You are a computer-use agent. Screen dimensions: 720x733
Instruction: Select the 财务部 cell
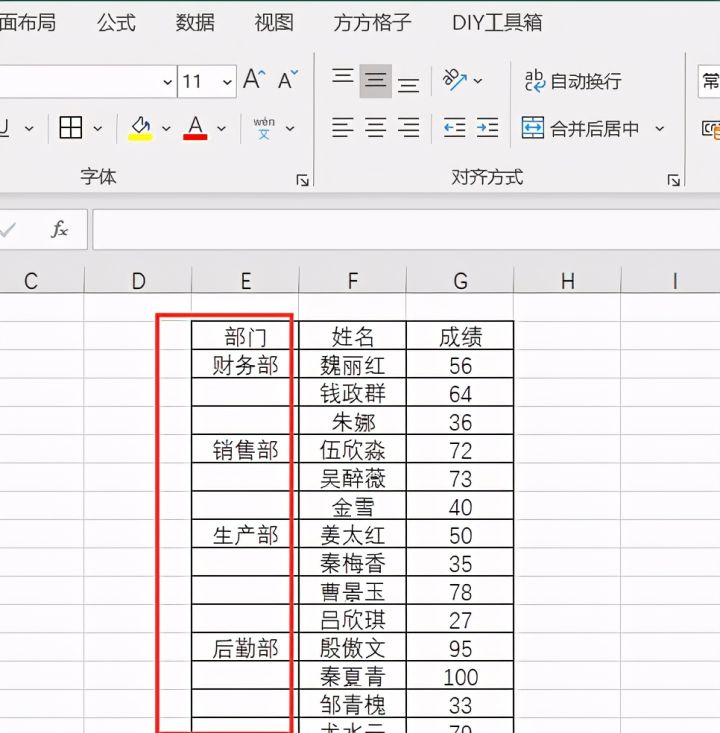(x=245, y=364)
